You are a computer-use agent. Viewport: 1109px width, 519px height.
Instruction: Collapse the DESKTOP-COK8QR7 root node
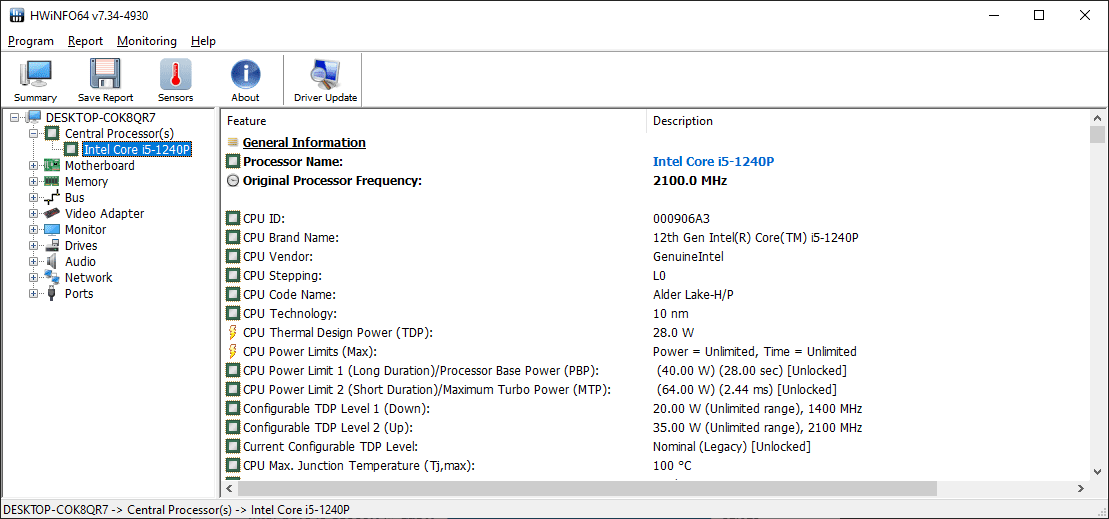[15, 117]
